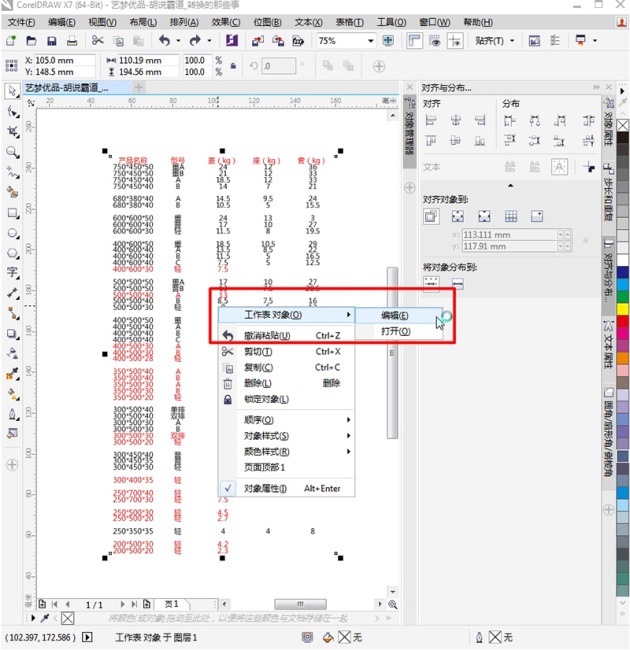Open the 位图(B) menu
This screenshot has width=630, height=650.
click(x=267, y=22)
